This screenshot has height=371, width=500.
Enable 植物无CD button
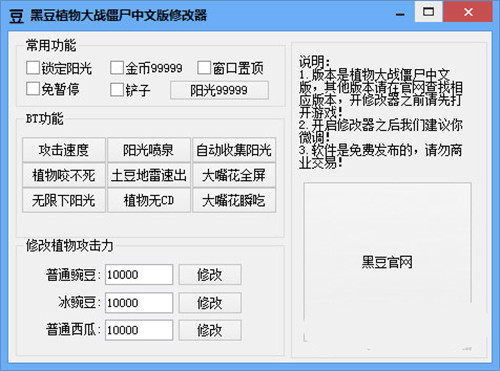tap(149, 200)
